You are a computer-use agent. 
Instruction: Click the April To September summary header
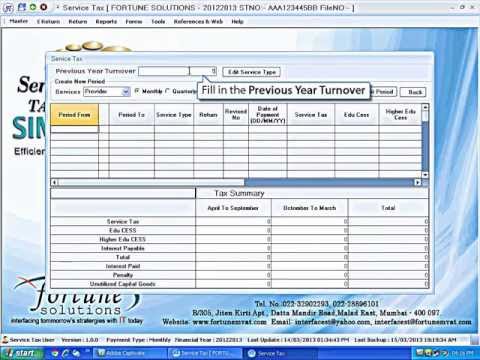(233, 208)
